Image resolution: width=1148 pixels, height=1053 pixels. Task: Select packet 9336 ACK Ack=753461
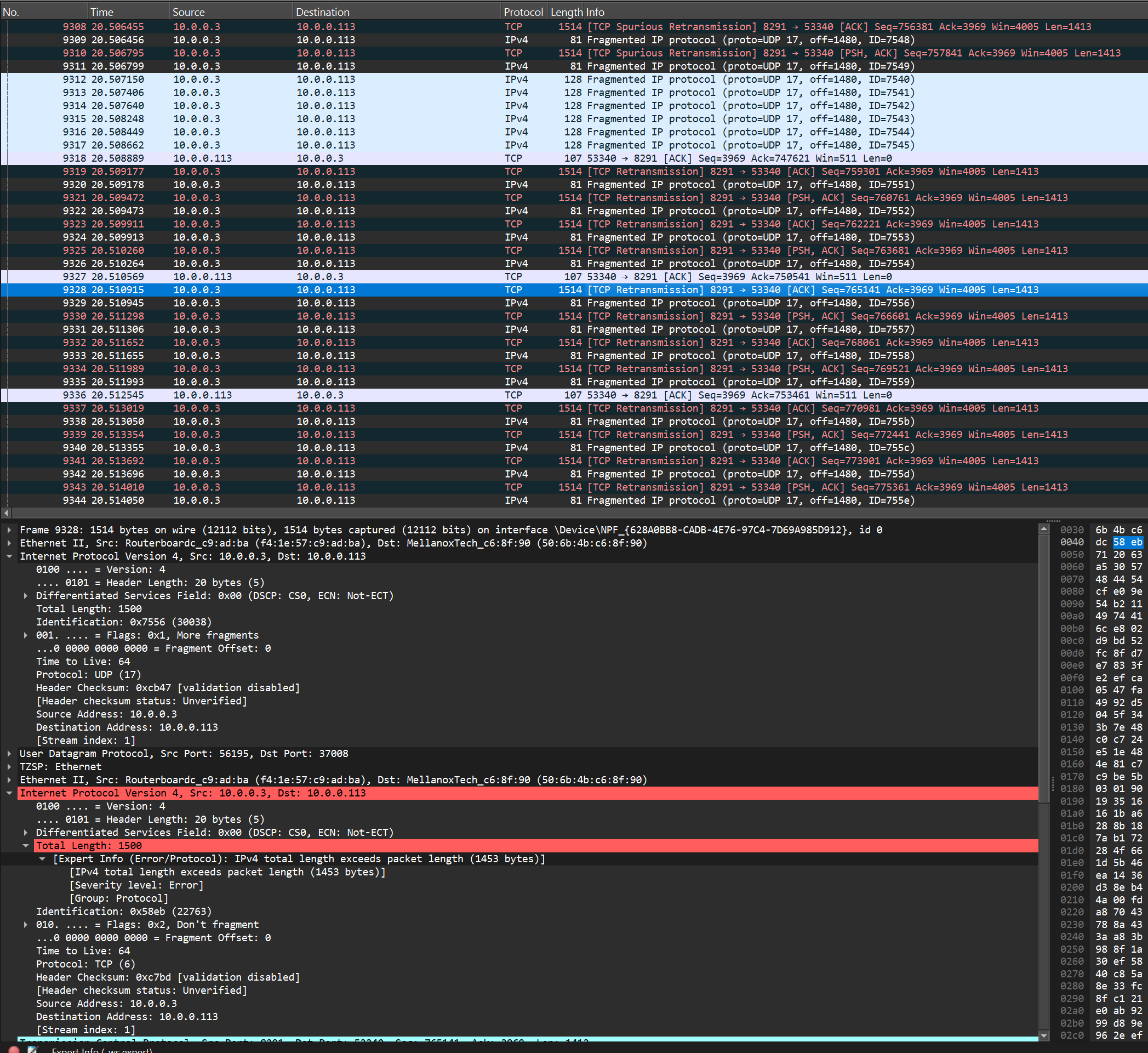[x=574, y=395]
